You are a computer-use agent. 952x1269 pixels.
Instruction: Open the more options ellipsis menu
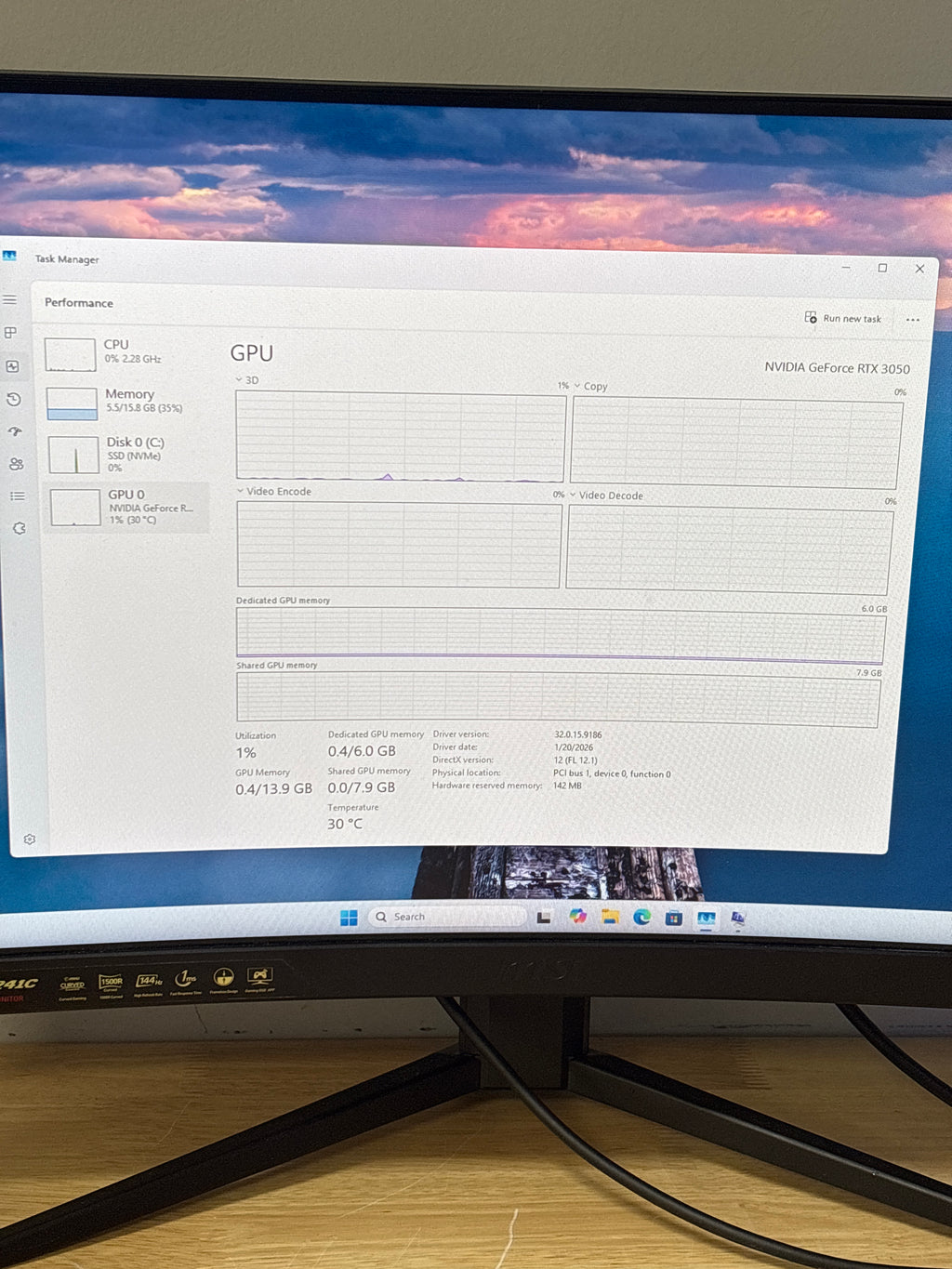tap(913, 320)
